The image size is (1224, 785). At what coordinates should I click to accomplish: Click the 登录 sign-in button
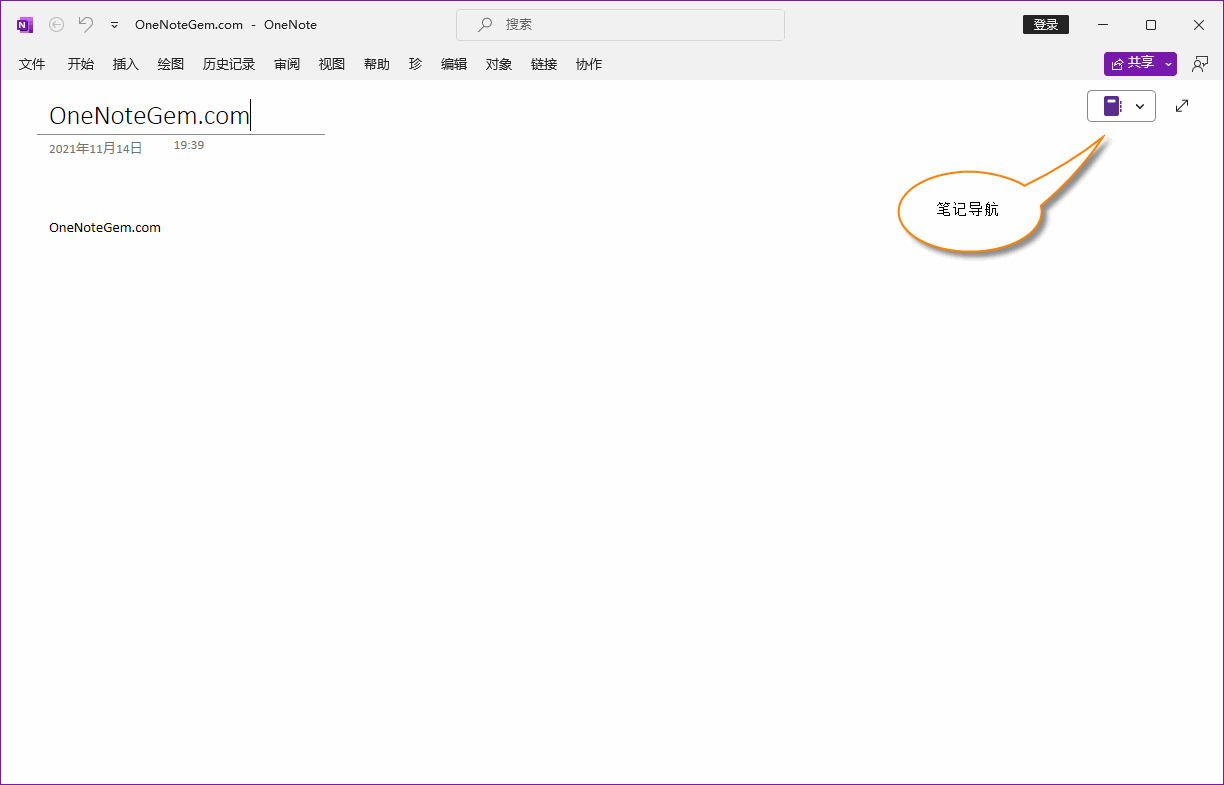tap(1046, 25)
